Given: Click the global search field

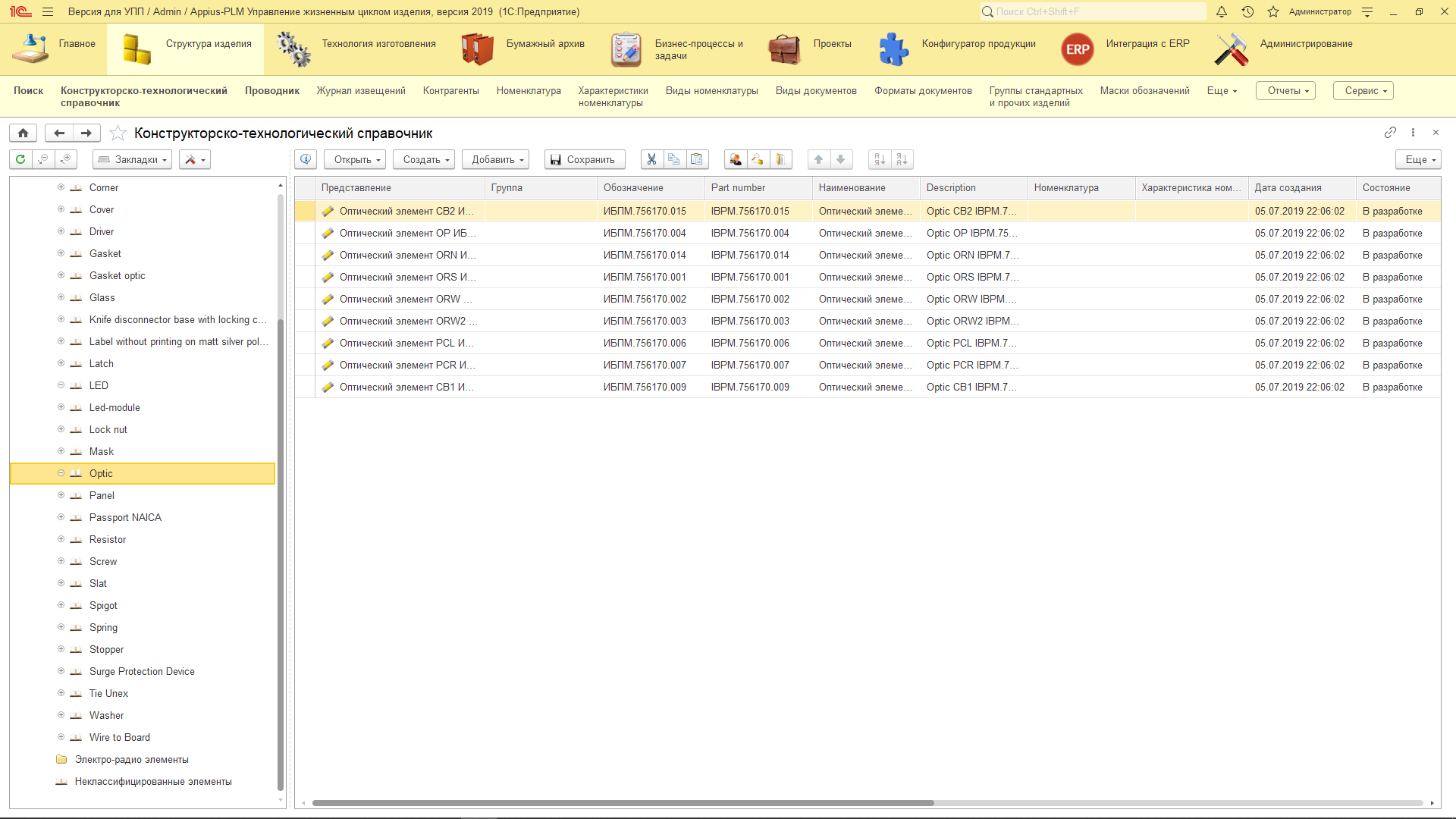Looking at the screenshot, I should 1092,11.
